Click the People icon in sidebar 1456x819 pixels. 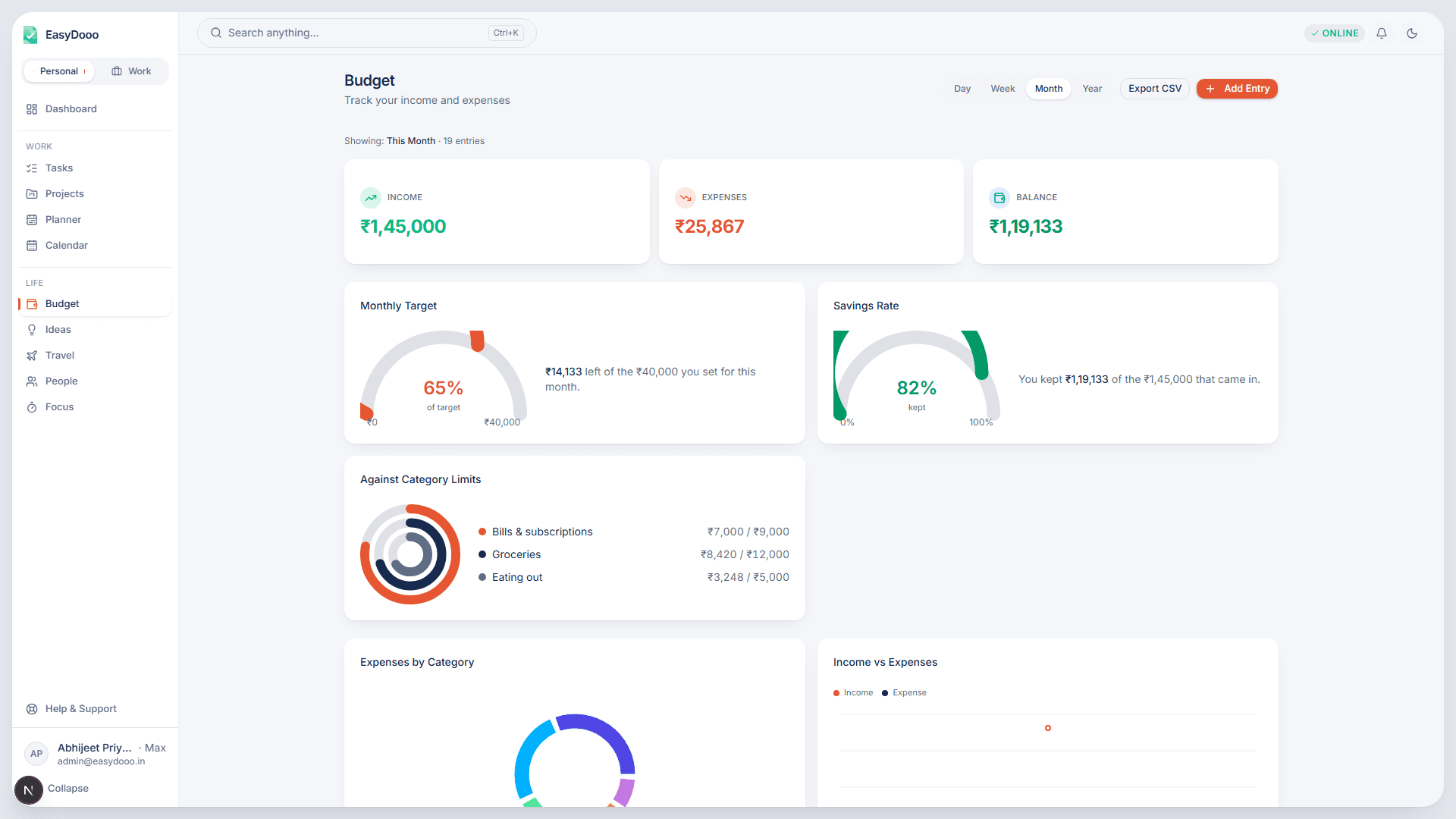(x=32, y=381)
